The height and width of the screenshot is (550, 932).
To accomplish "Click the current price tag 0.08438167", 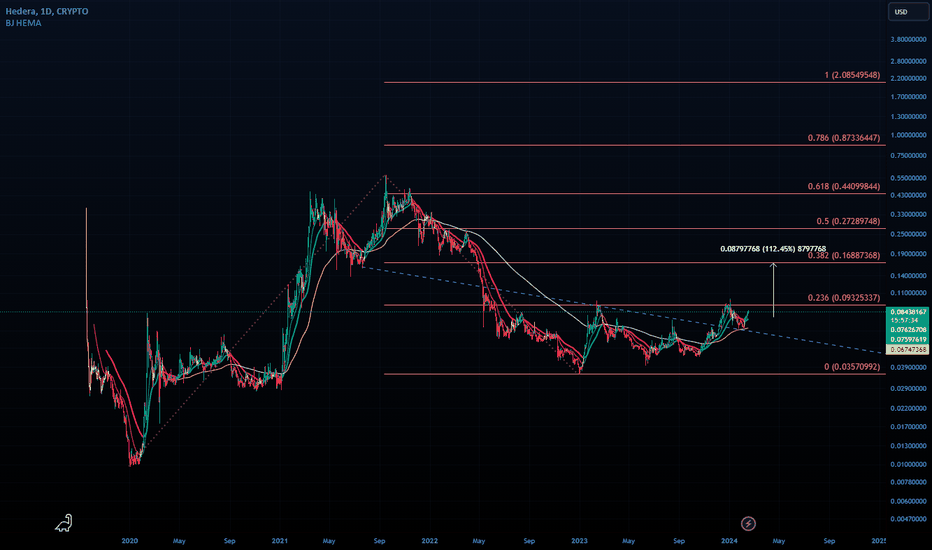I will pos(908,312).
